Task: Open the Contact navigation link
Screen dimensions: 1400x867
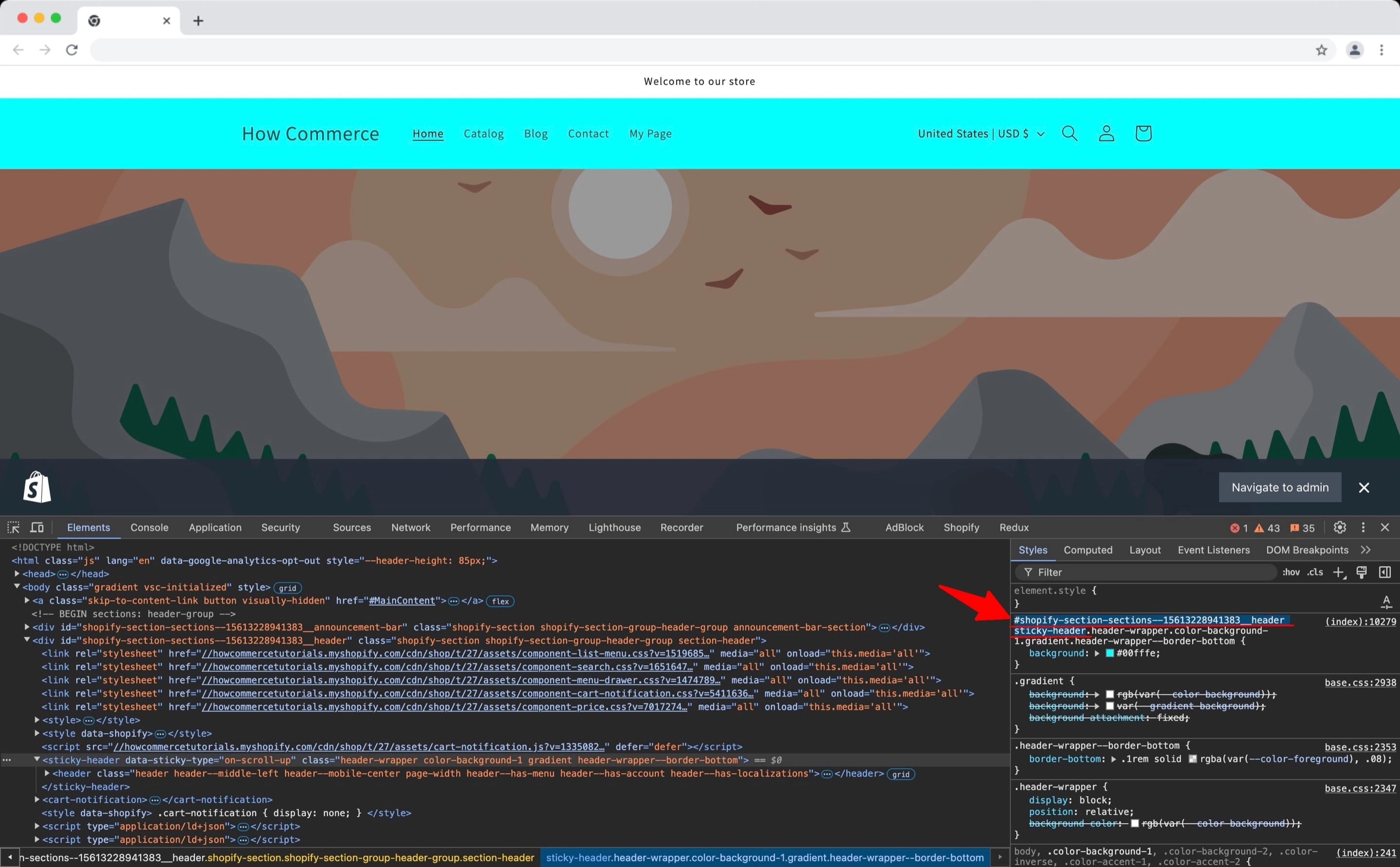Action: coord(588,134)
